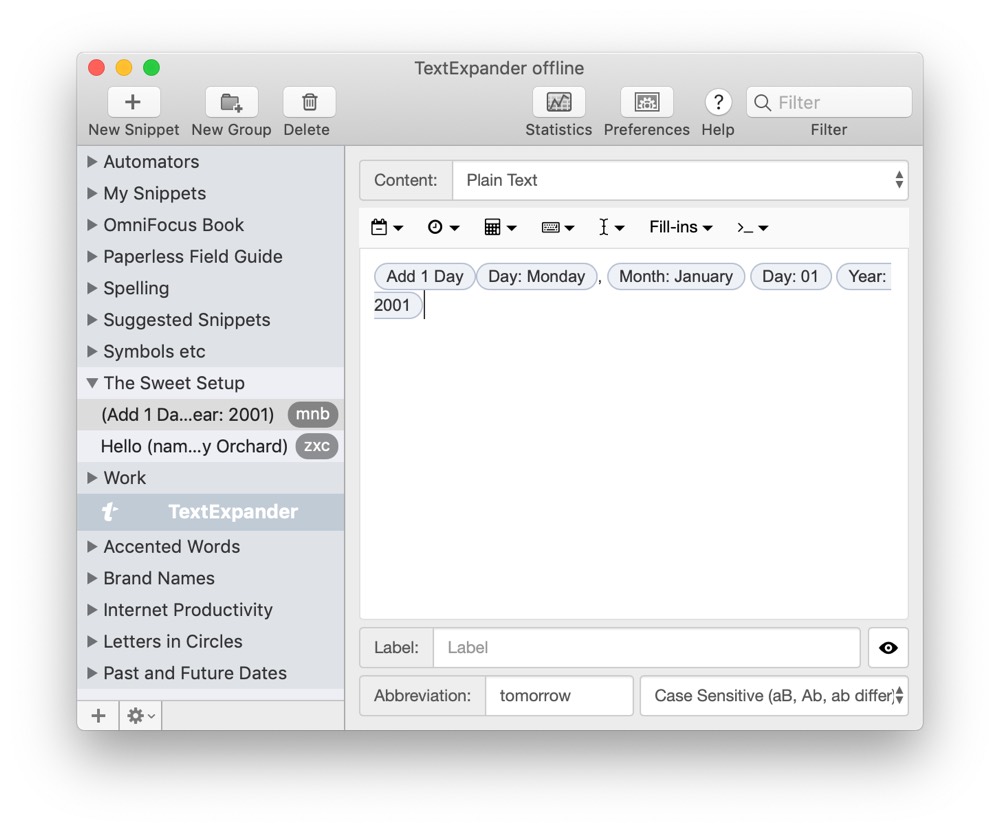Close the TextExpander window

(x=96, y=68)
